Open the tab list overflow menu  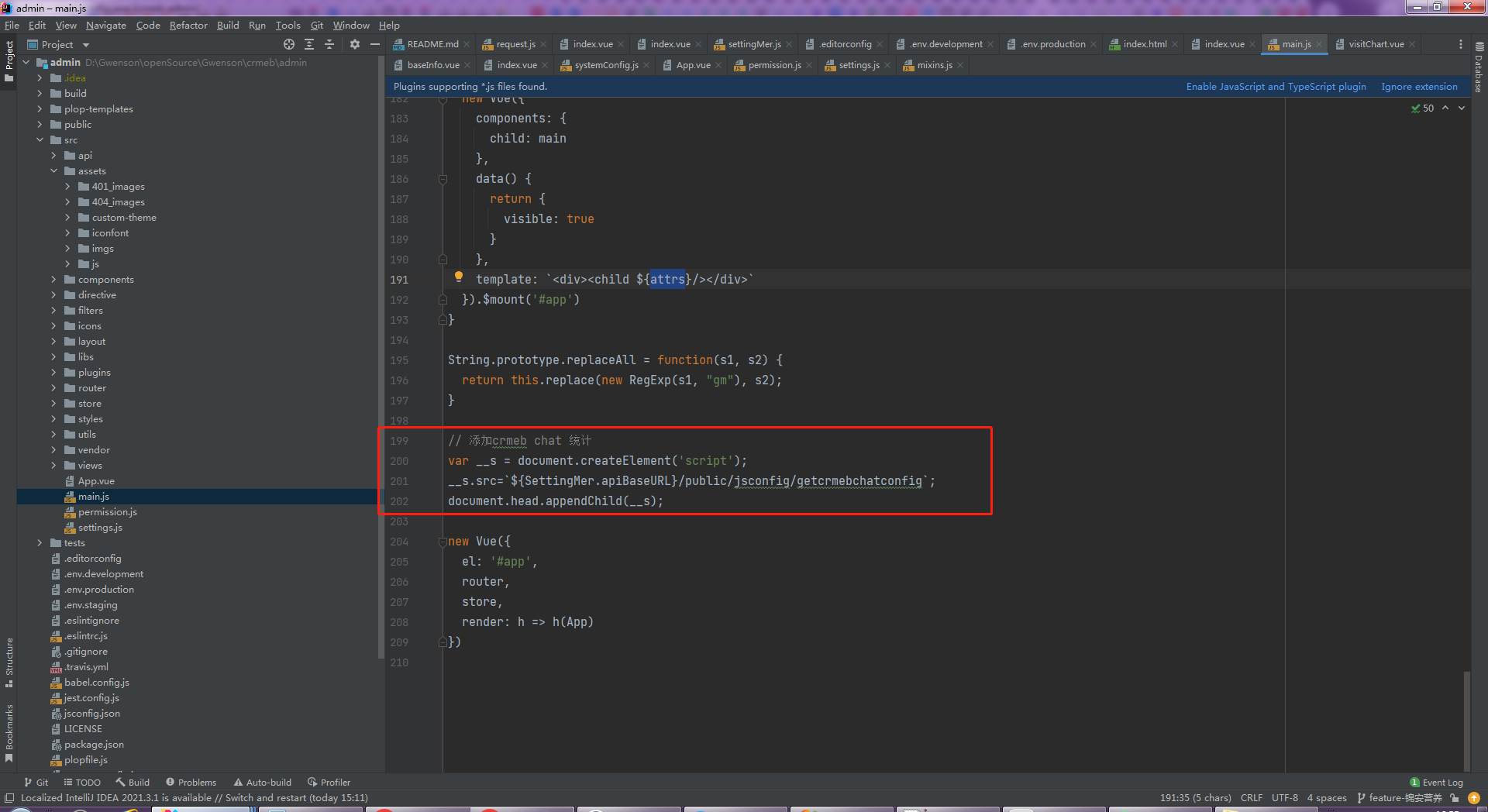pos(1461,44)
